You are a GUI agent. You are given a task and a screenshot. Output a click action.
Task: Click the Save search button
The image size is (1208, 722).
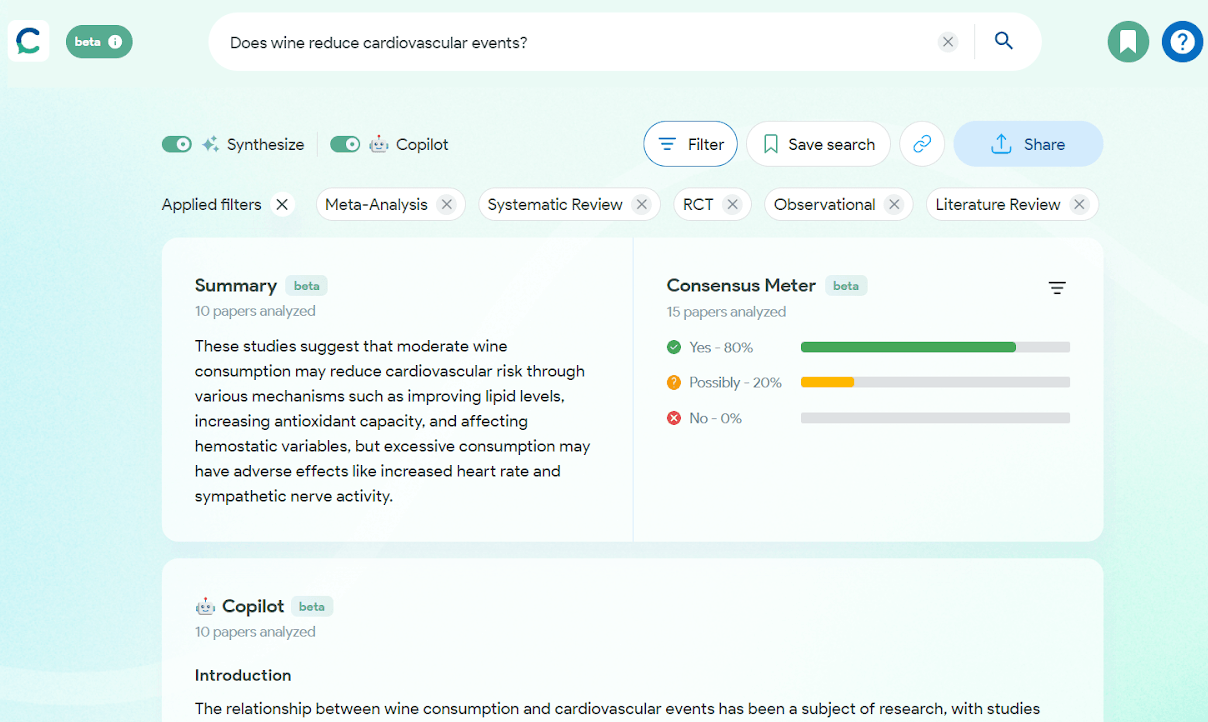pos(818,144)
